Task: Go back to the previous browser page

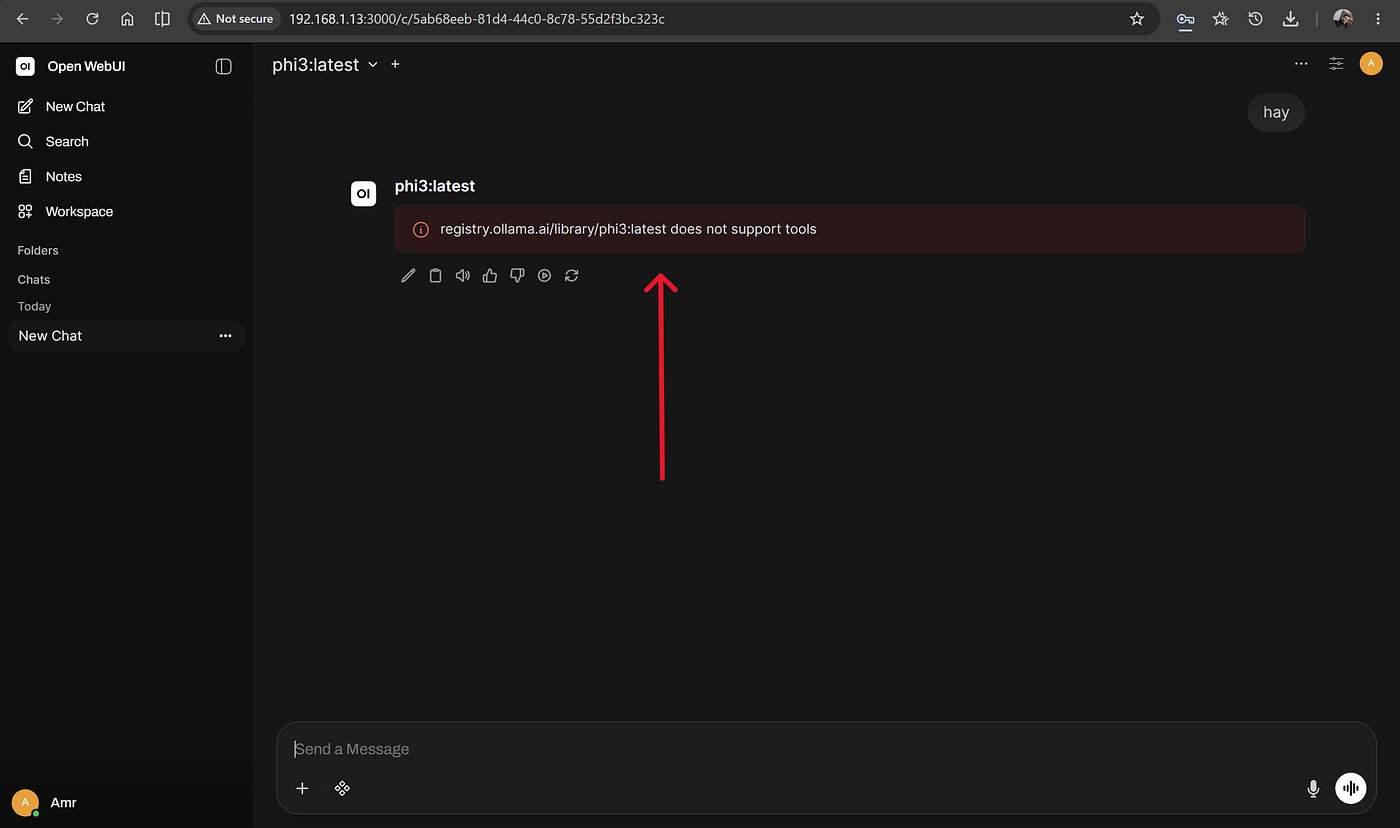Action: [22, 19]
